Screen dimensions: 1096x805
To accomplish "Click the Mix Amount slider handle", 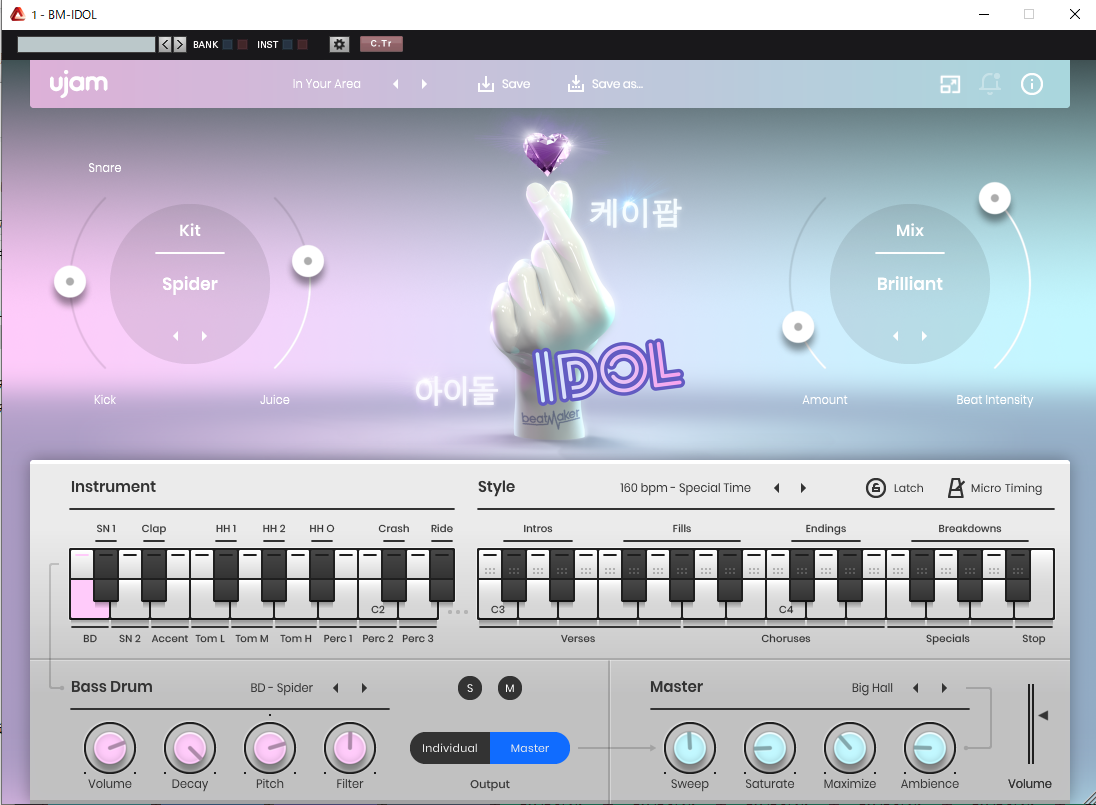I will (798, 326).
